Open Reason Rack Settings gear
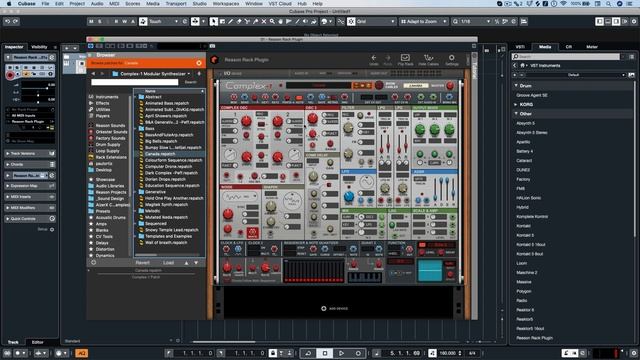Viewport: 640px width, 360px height. (451, 60)
